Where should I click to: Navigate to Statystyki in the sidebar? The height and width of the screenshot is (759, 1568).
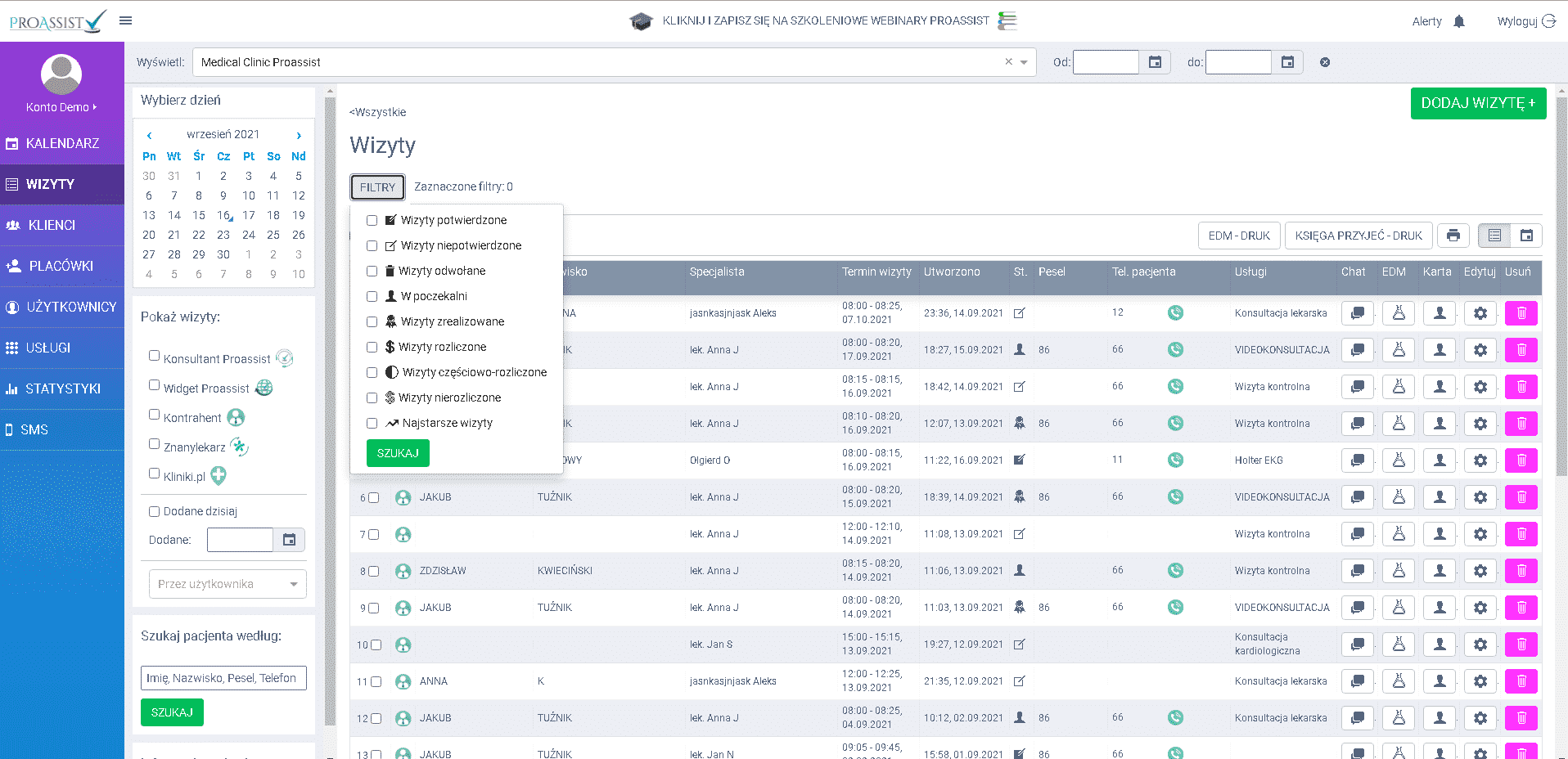tap(62, 388)
